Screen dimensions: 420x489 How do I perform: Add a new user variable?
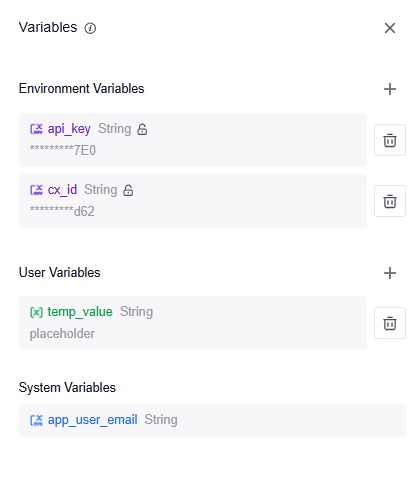(390, 273)
